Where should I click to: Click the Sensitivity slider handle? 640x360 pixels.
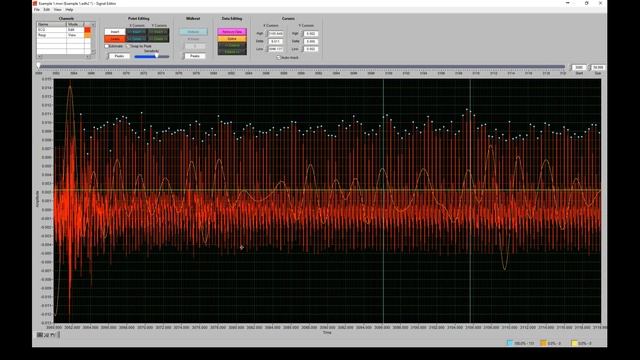pyautogui.click(x=156, y=56)
